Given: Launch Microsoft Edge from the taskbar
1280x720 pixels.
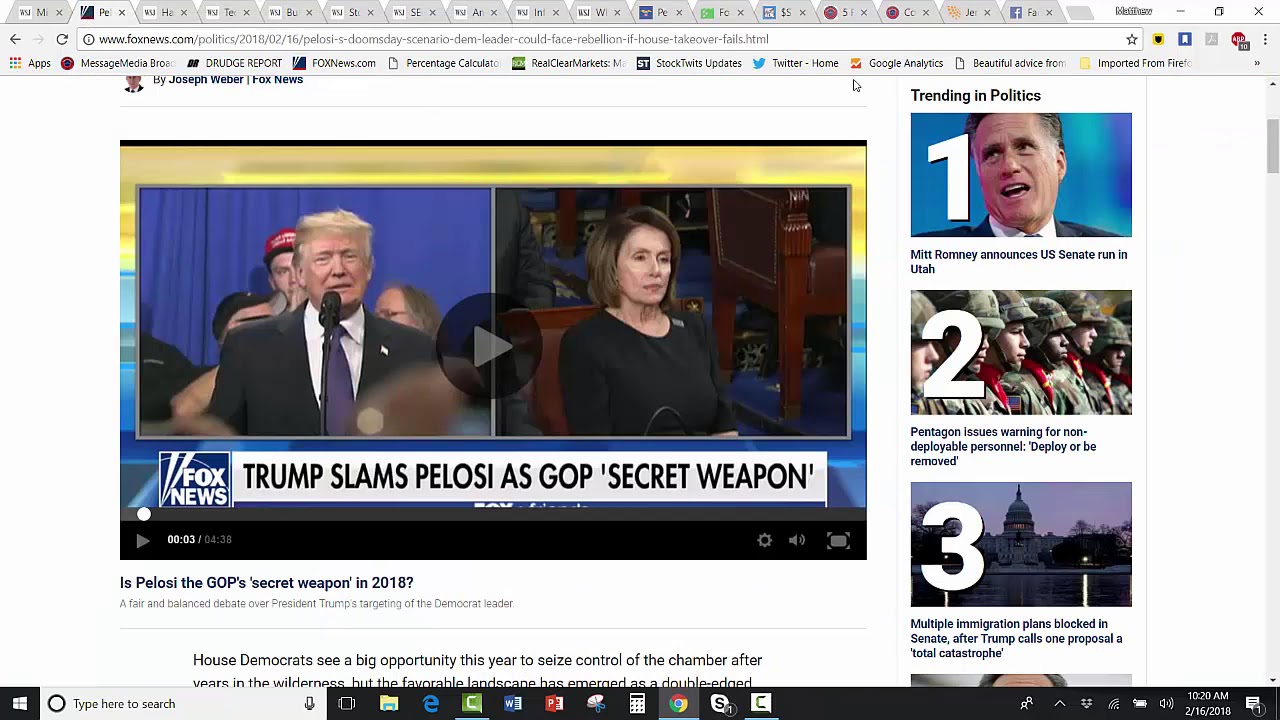Looking at the screenshot, I should point(431,704).
